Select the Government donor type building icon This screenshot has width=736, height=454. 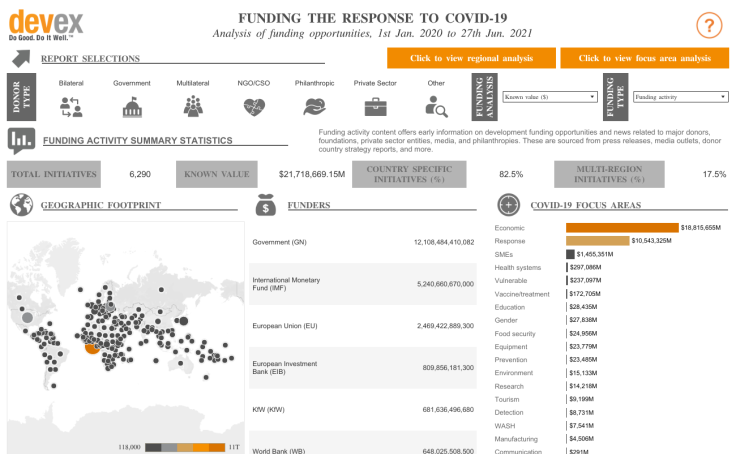pyautogui.click(x=132, y=107)
